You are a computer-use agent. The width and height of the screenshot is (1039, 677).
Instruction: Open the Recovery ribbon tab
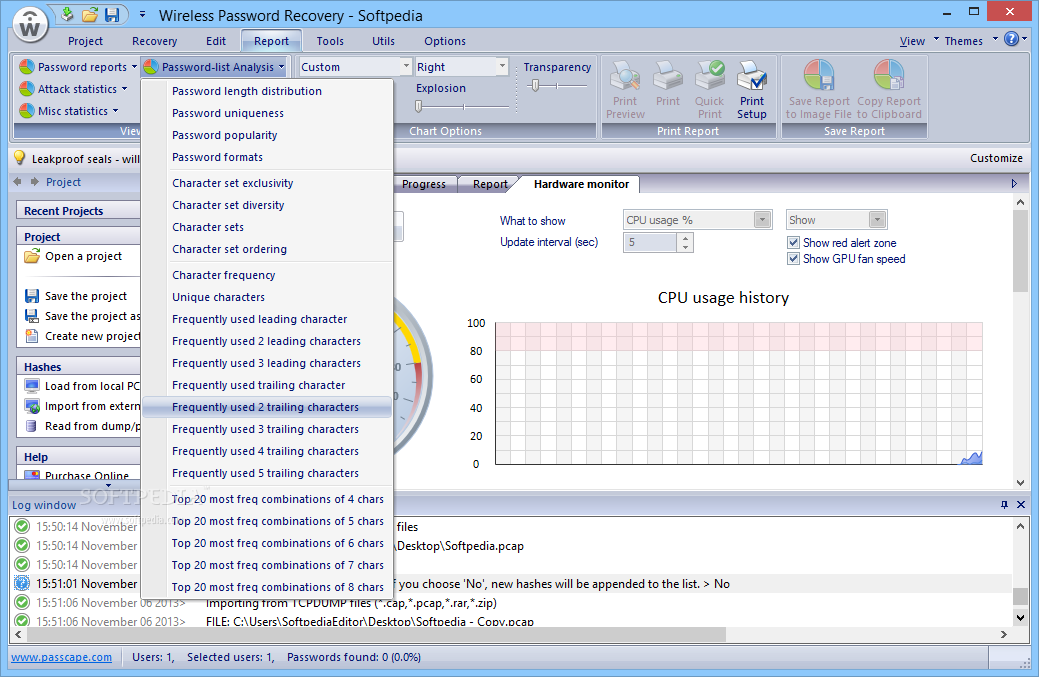click(x=154, y=41)
